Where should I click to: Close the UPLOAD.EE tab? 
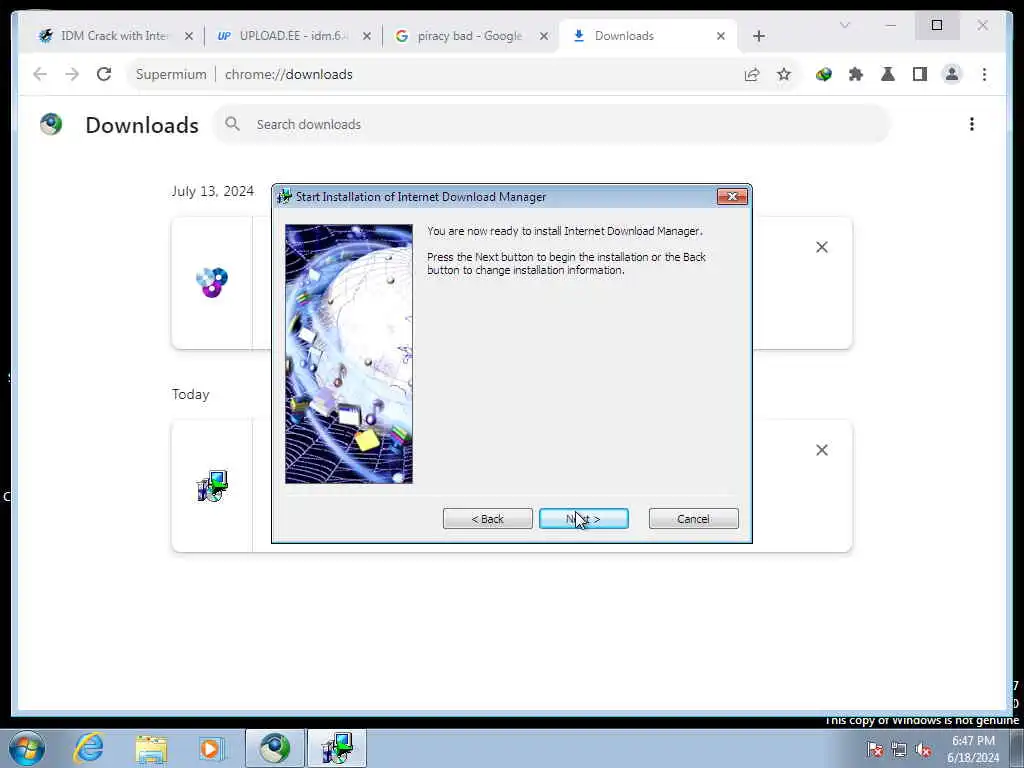point(366,36)
